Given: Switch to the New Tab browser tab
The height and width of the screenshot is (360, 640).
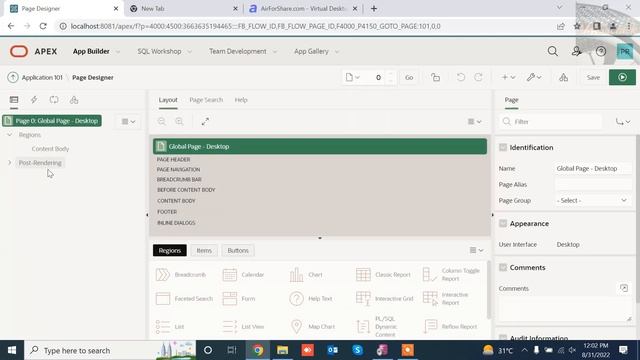Looking at the screenshot, I should tap(183, 8).
